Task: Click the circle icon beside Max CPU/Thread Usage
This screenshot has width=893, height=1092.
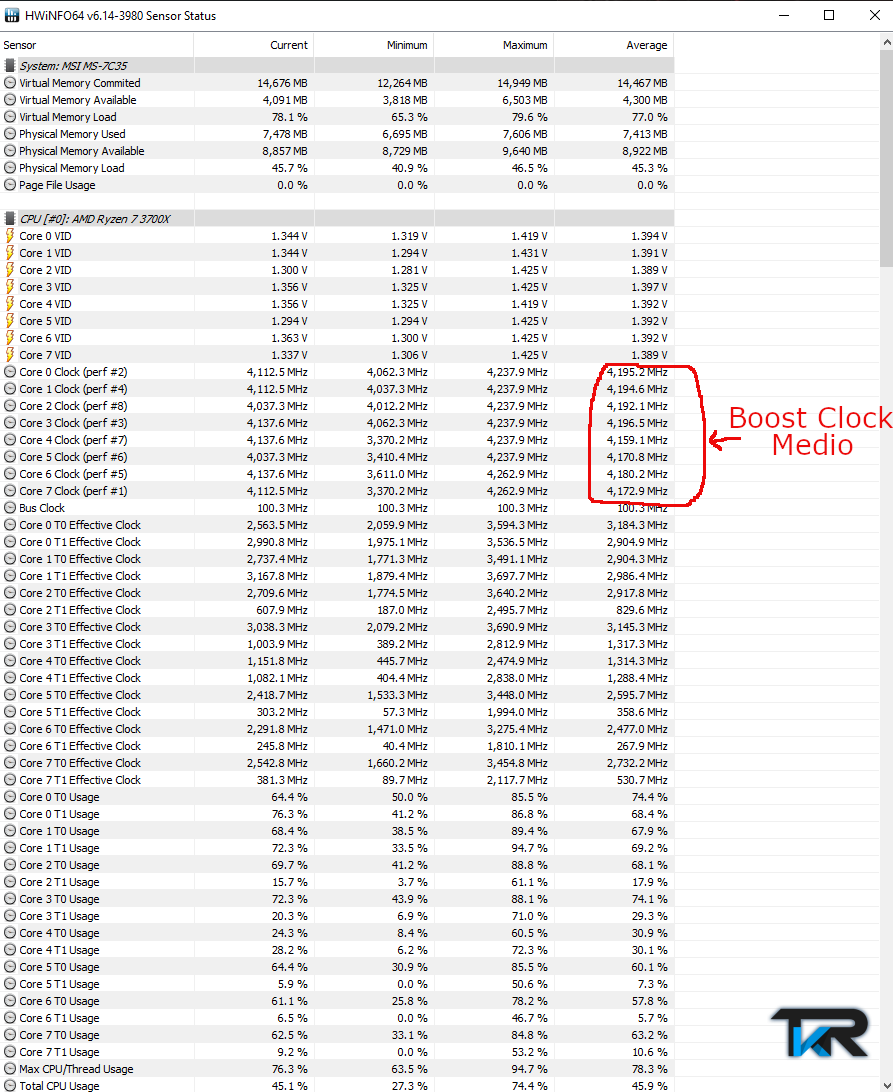Action: click(10, 1069)
